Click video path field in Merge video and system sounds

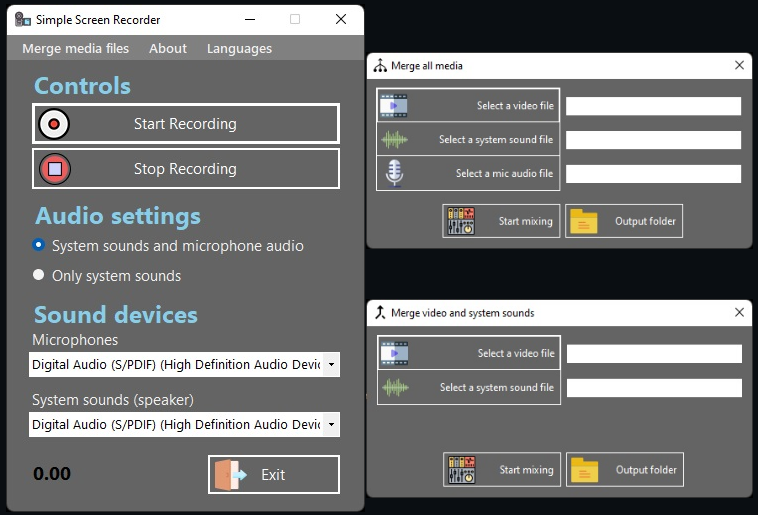click(654, 353)
